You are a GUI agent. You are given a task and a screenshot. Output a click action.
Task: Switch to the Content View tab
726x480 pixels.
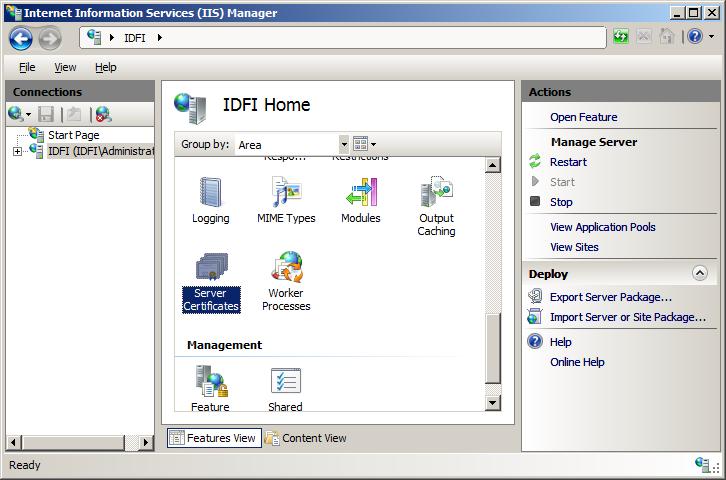pyautogui.click(x=306, y=438)
